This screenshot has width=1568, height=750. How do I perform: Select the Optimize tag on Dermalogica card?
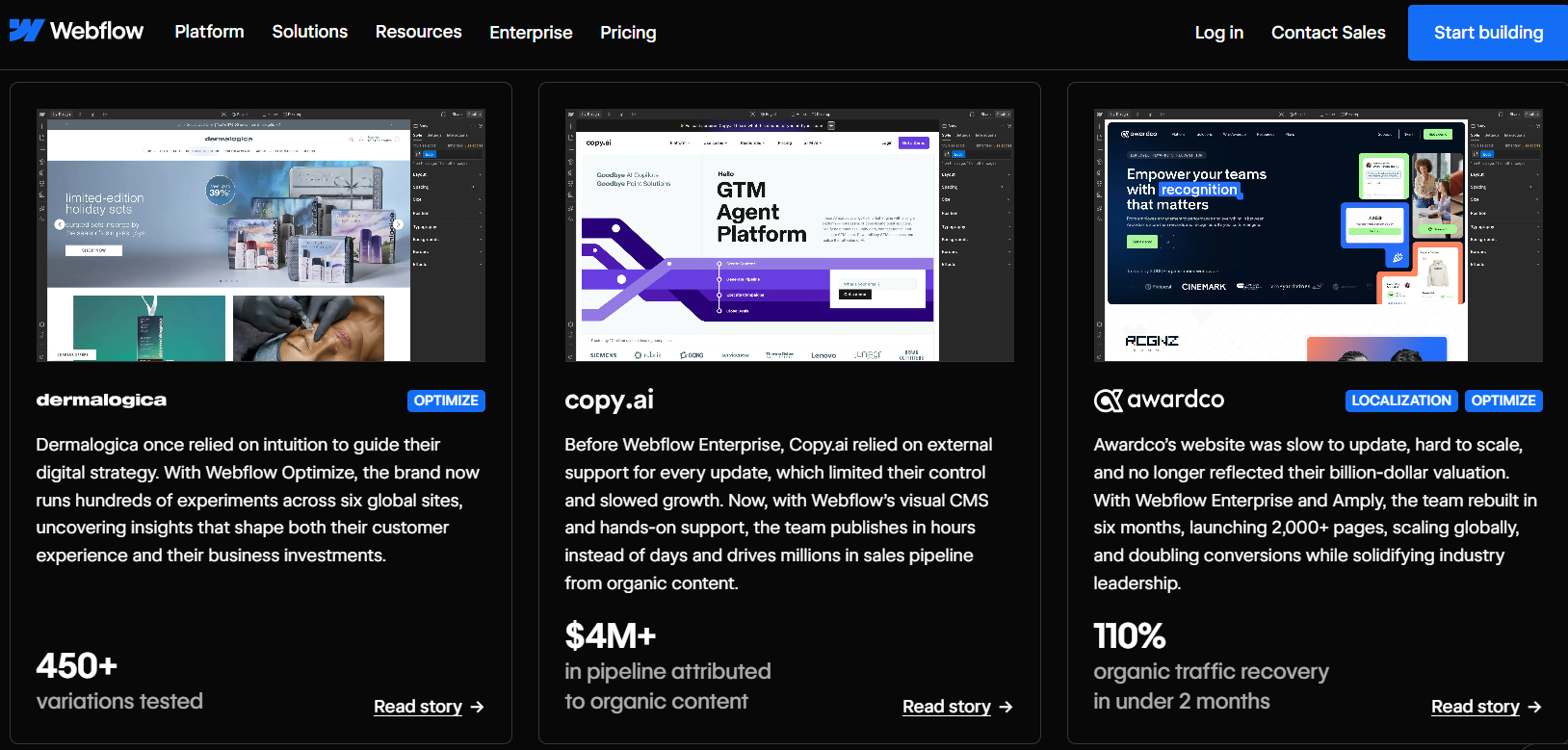tap(446, 401)
